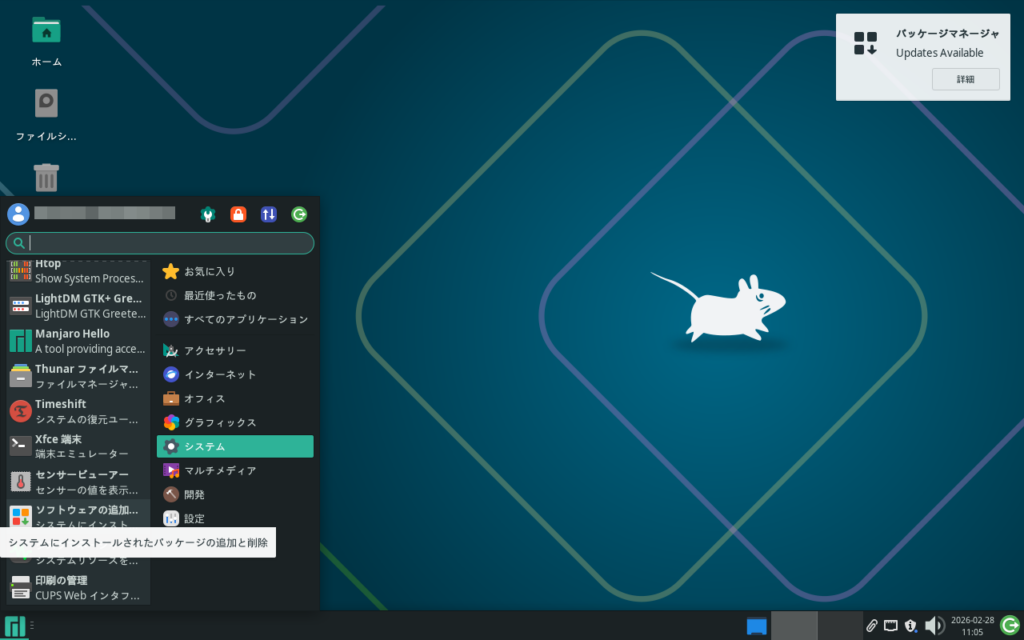Open the clipboard paperclip tray icon
This screenshot has height=640, width=1024.
coord(871,626)
